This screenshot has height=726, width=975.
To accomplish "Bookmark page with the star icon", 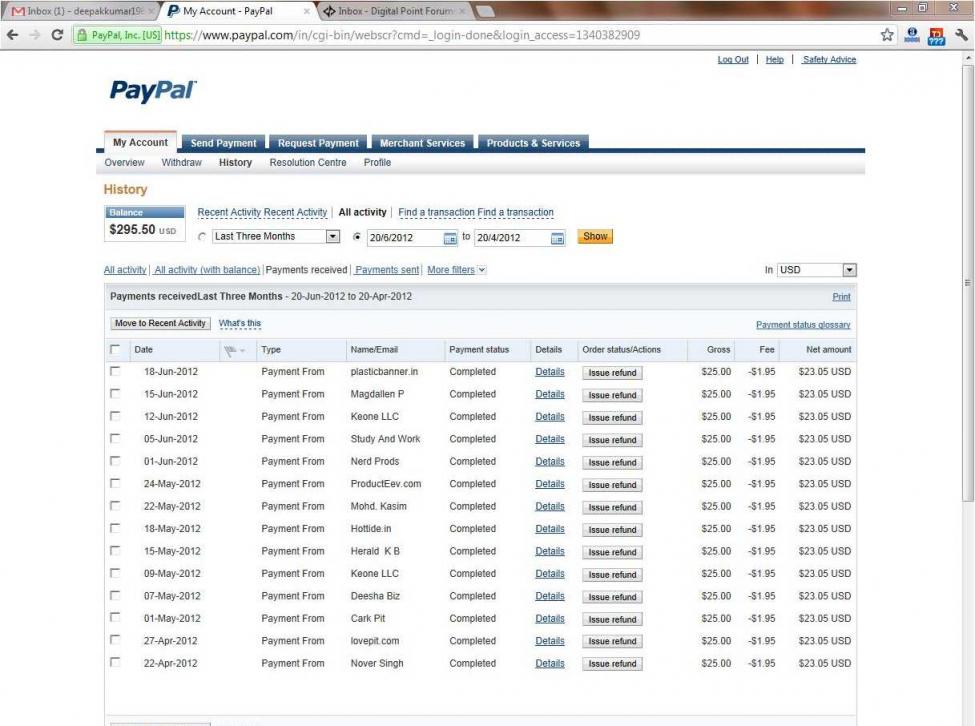I will click(887, 35).
